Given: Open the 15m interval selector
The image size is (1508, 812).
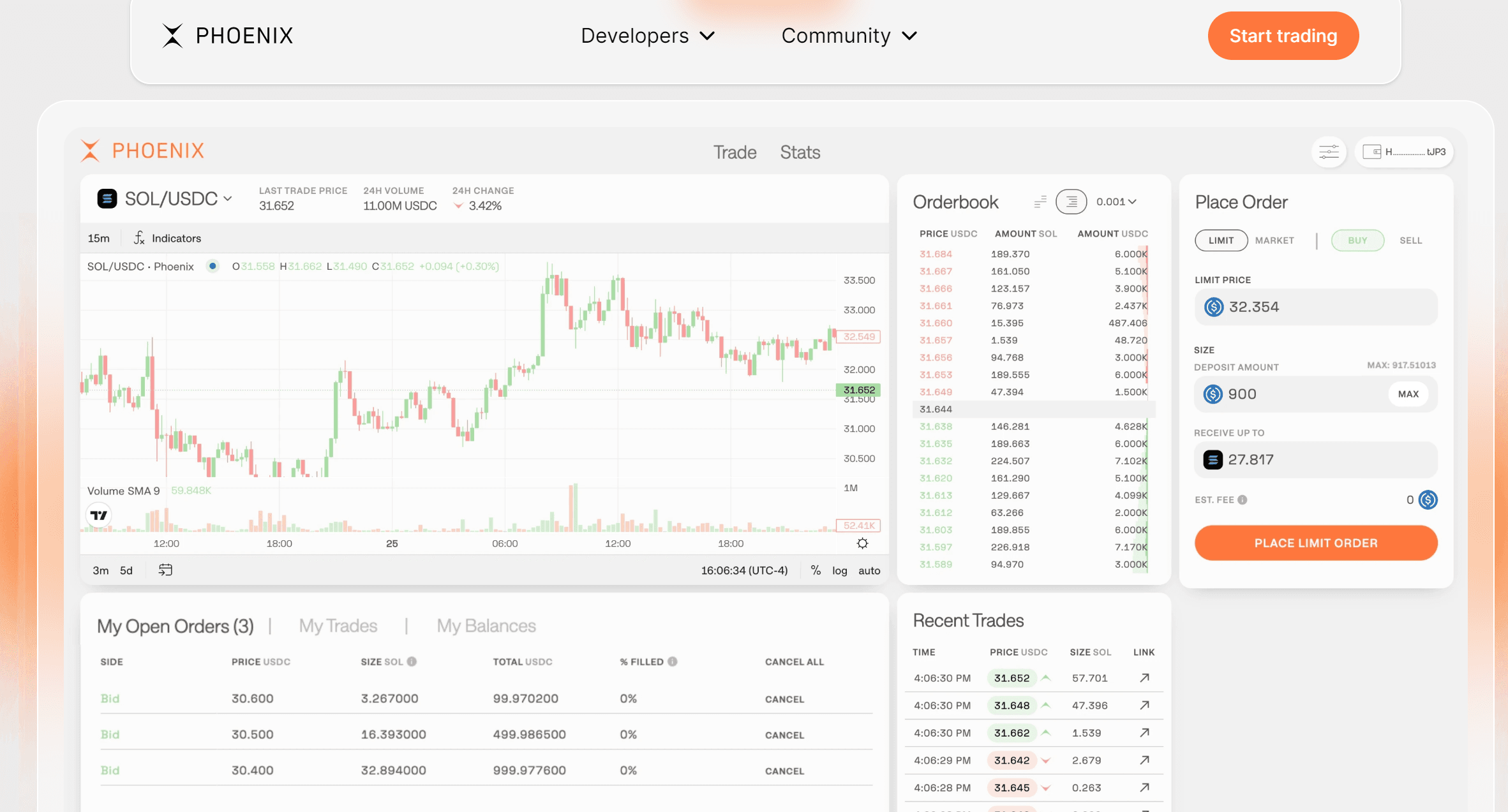Looking at the screenshot, I should click(98, 238).
